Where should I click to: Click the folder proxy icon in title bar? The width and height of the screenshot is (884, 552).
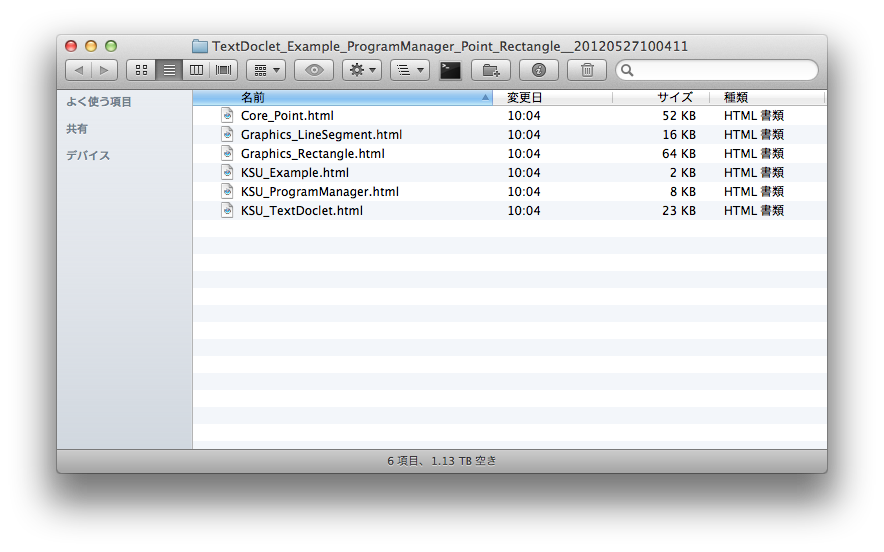click(200, 46)
